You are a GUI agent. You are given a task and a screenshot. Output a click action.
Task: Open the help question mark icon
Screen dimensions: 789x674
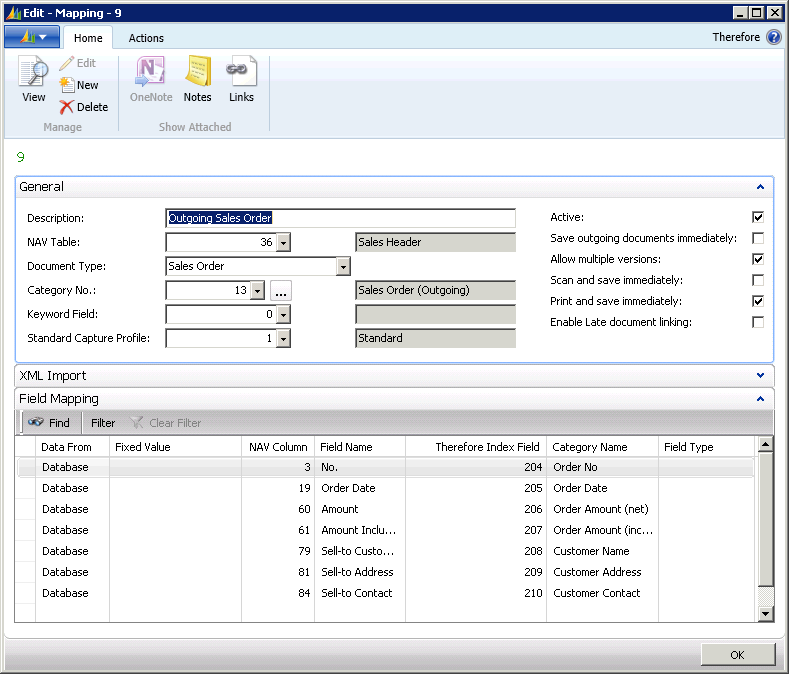coord(774,38)
